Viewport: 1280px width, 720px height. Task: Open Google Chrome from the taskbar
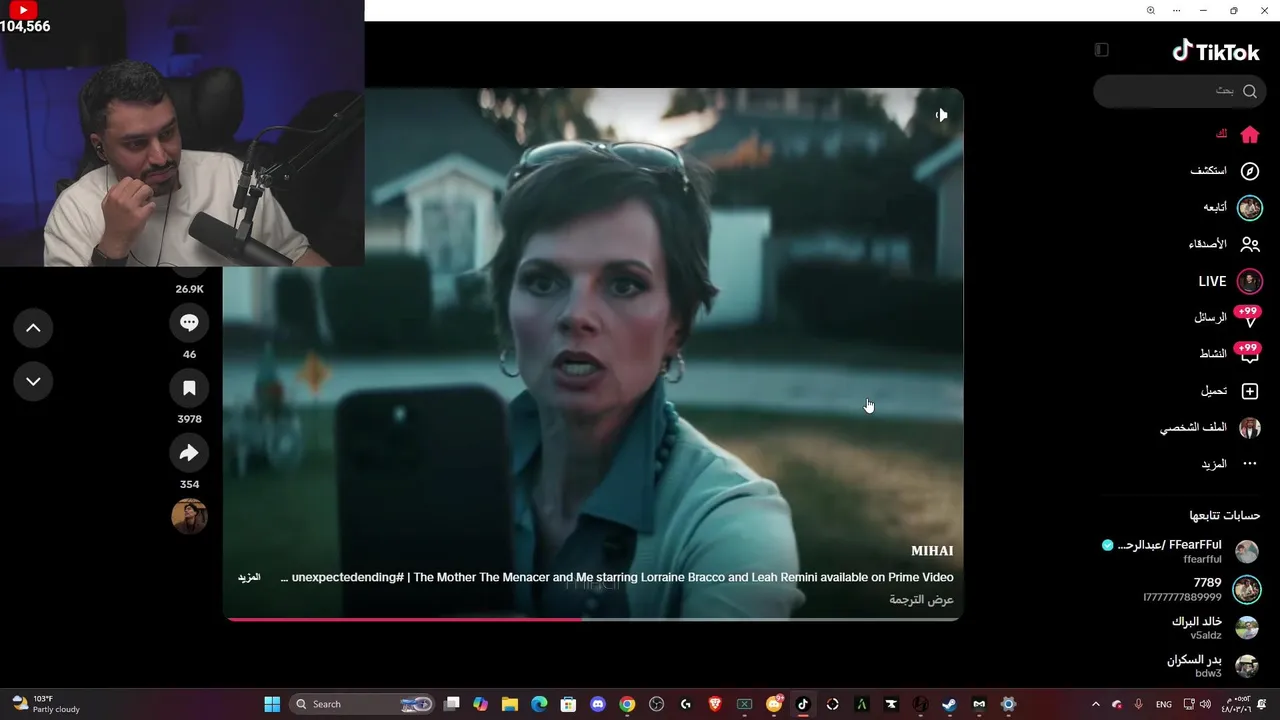click(x=627, y=704)
